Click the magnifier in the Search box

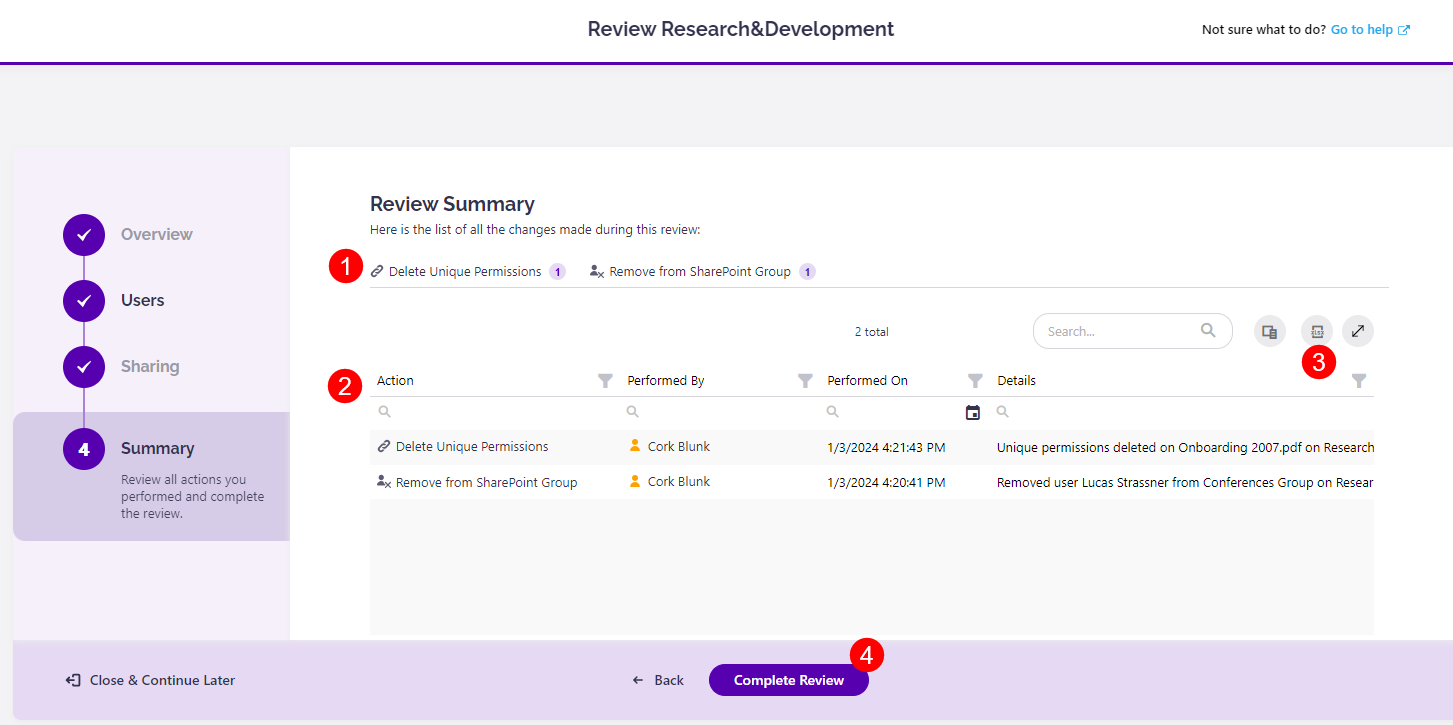coord(1208,330)
